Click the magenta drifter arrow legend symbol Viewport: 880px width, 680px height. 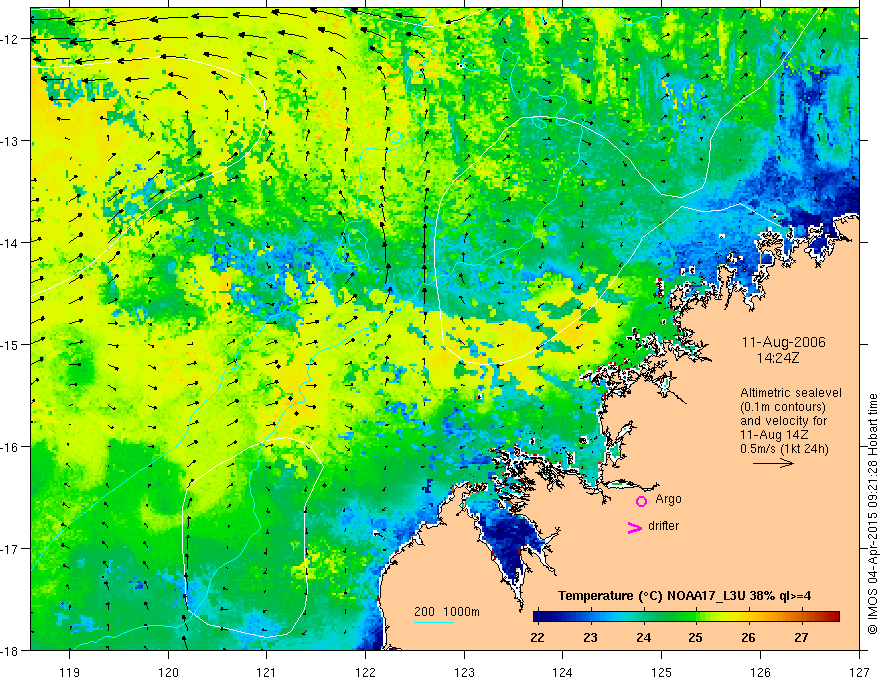pos(635,527)
